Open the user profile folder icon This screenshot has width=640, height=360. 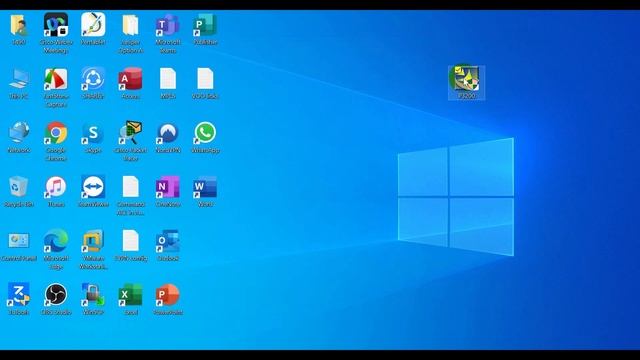pyautogui.click(x=19, y=25)
